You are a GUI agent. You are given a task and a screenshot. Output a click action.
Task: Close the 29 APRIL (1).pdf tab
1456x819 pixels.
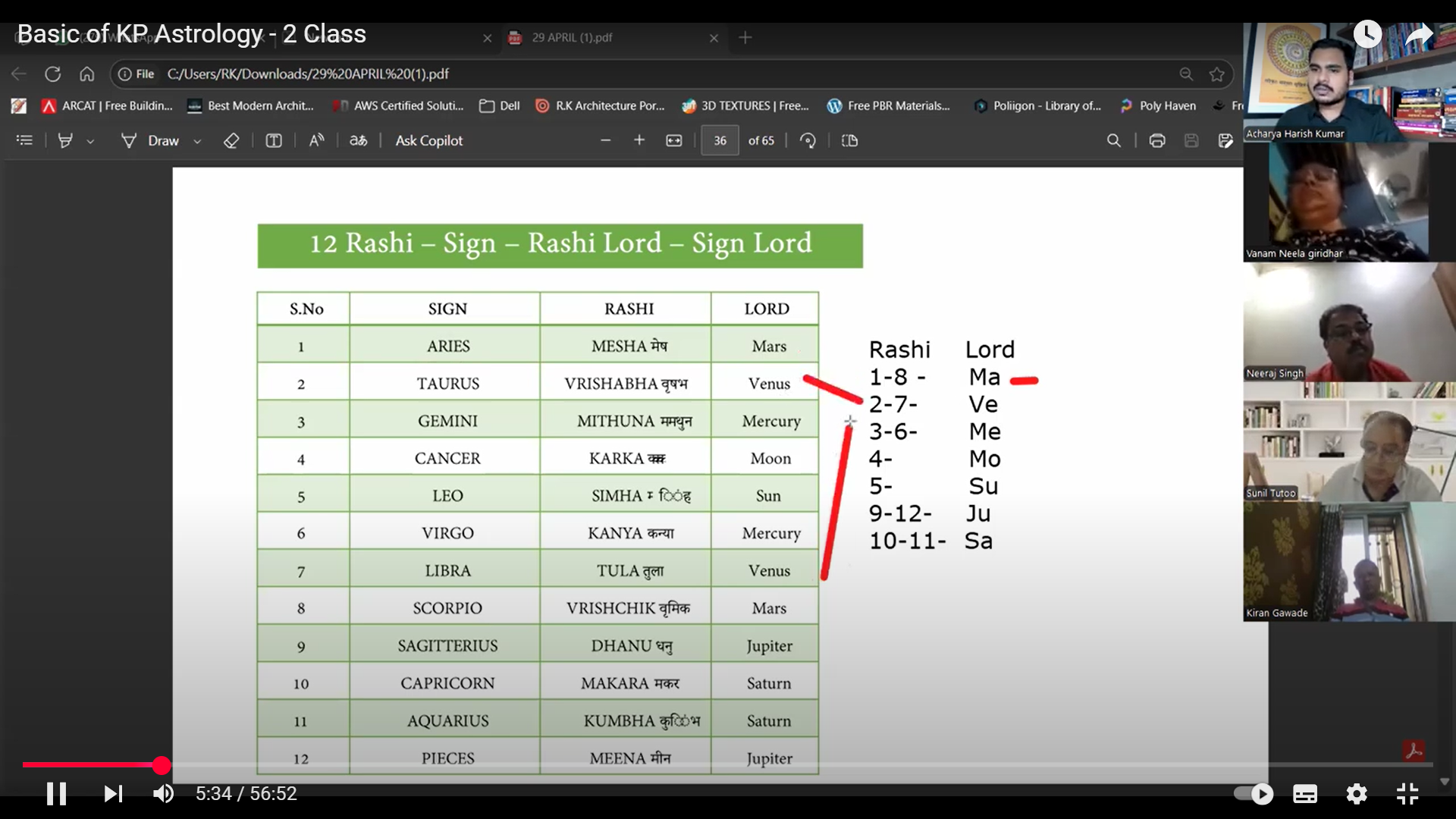[714, 38]
